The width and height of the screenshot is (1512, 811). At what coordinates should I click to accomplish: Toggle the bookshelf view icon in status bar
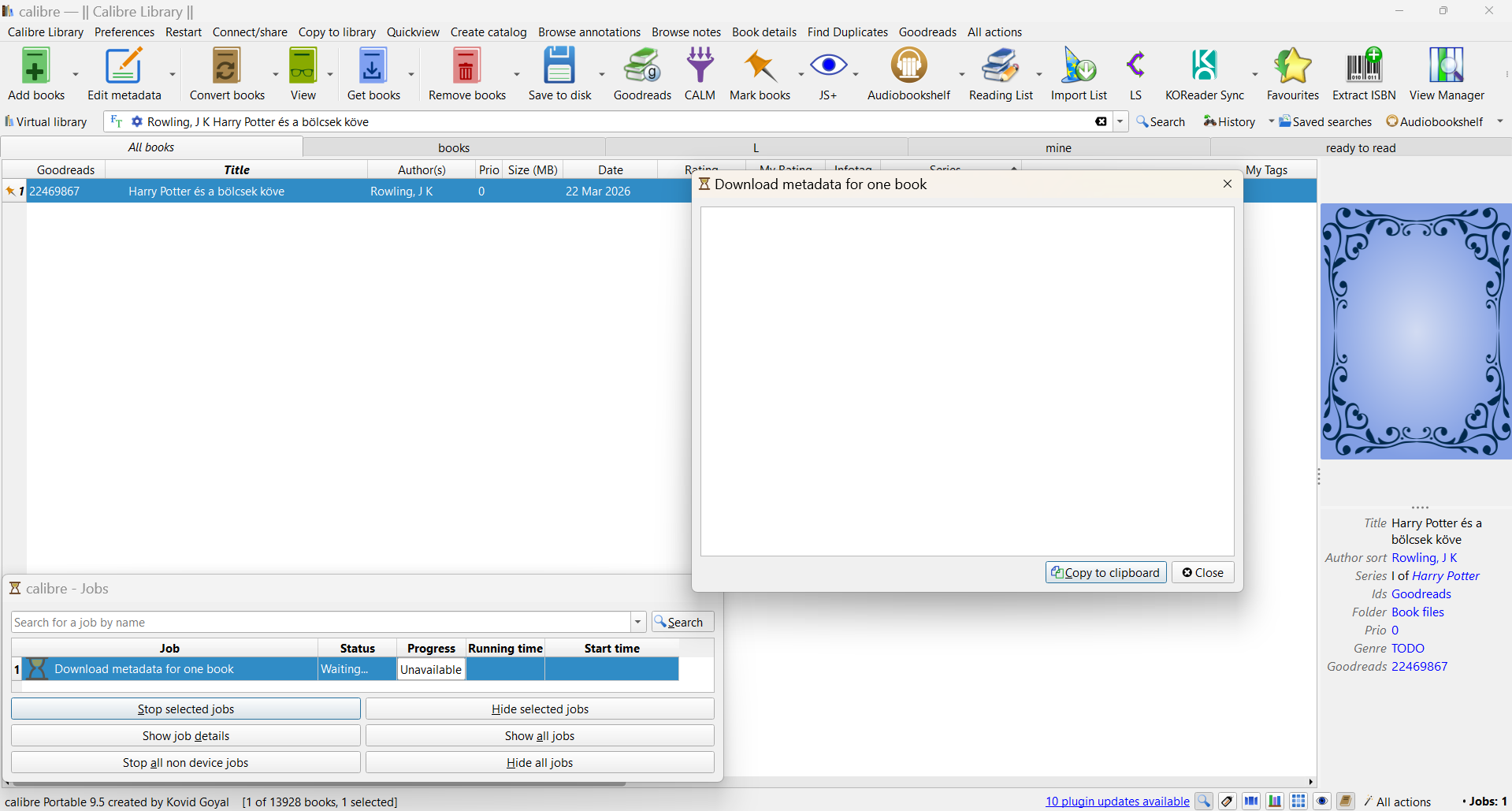point(1275,802)
